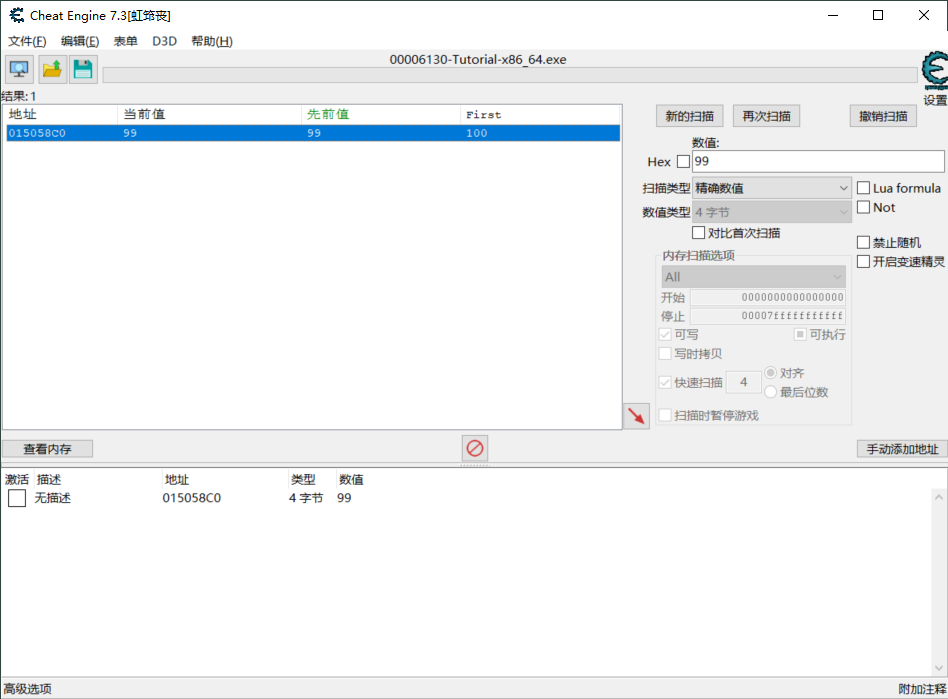Toggle the Hex checkbox
Viewport: 948px width, 699px height.
pyautogui.click(x=683, y=161)
